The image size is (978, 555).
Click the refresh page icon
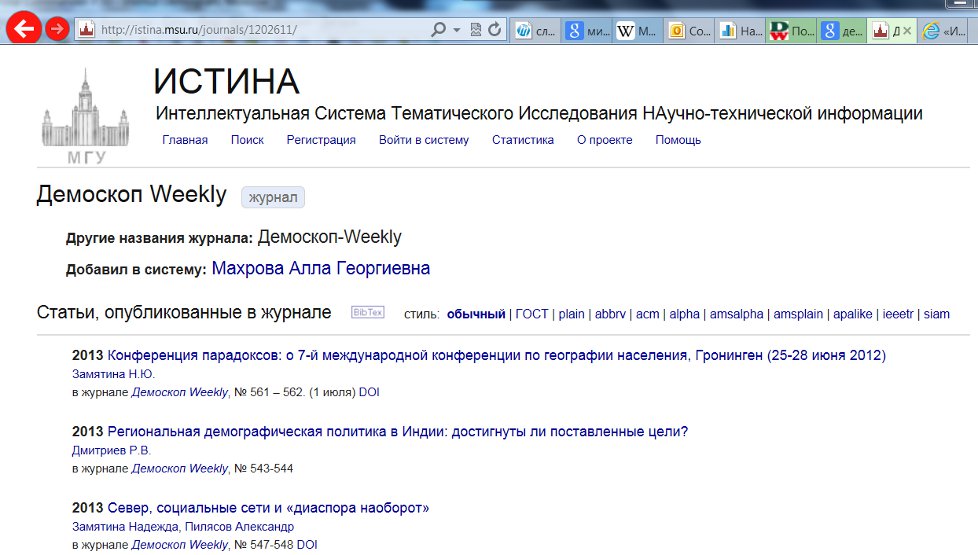pyautogui.click(x=495, y=30)
